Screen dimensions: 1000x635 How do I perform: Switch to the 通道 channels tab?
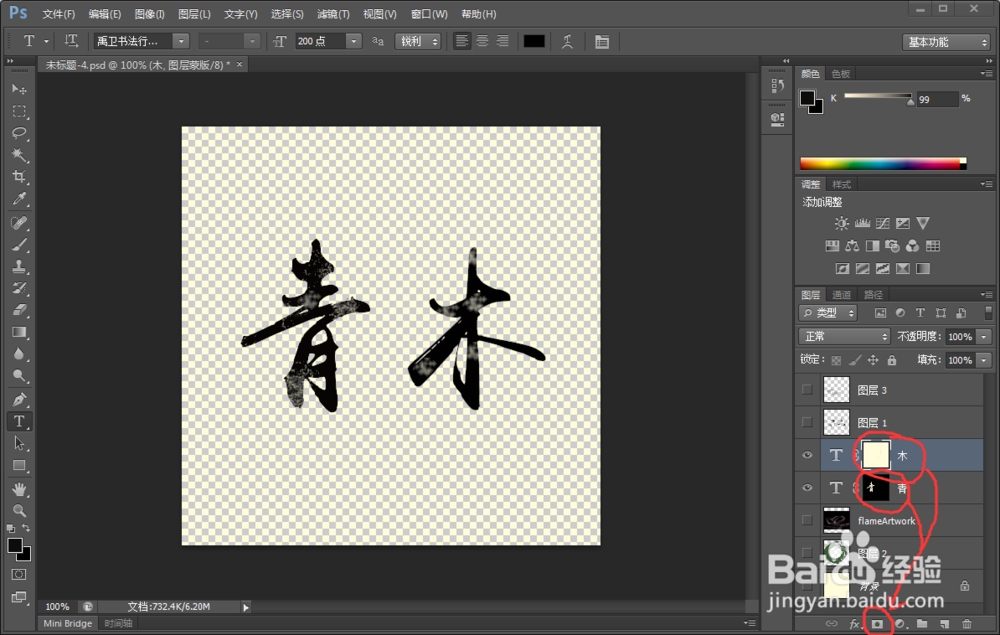point(841,294)
